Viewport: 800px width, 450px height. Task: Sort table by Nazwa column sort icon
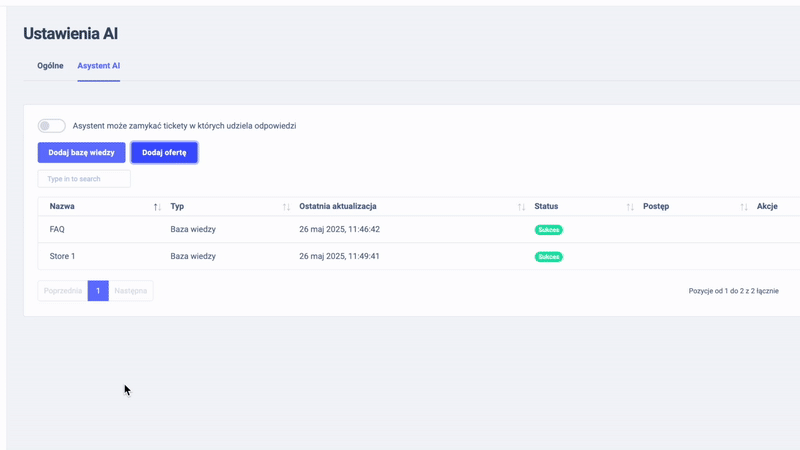tap(157, 207)
